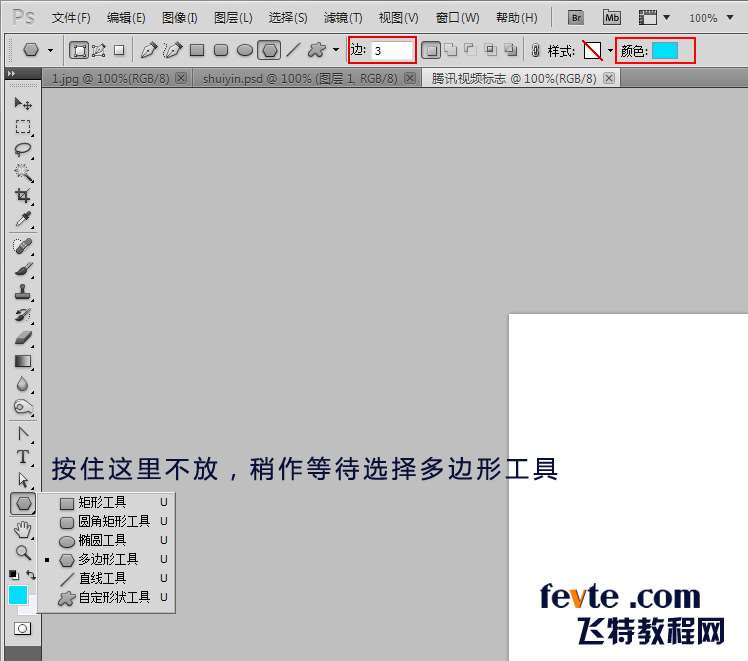Choose 自定形状工具 from flyout menu
This screenshot has height=661, width=748.
pyautogui.click(x=107, y=597)
